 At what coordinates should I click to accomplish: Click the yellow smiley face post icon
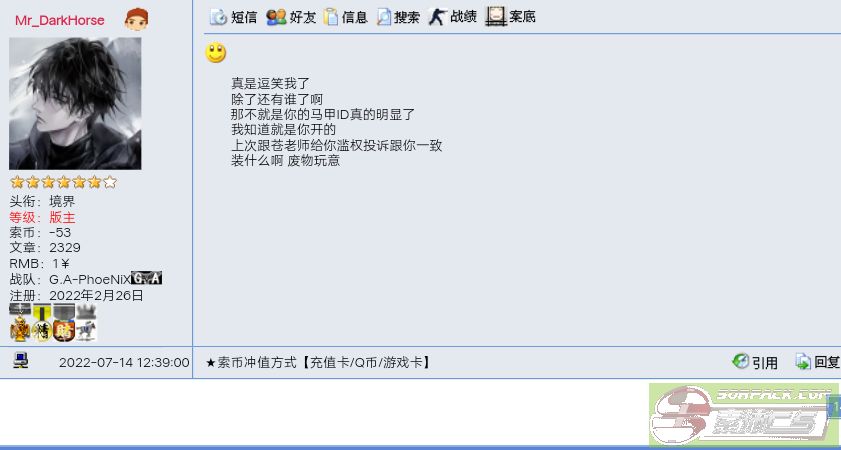216,53
